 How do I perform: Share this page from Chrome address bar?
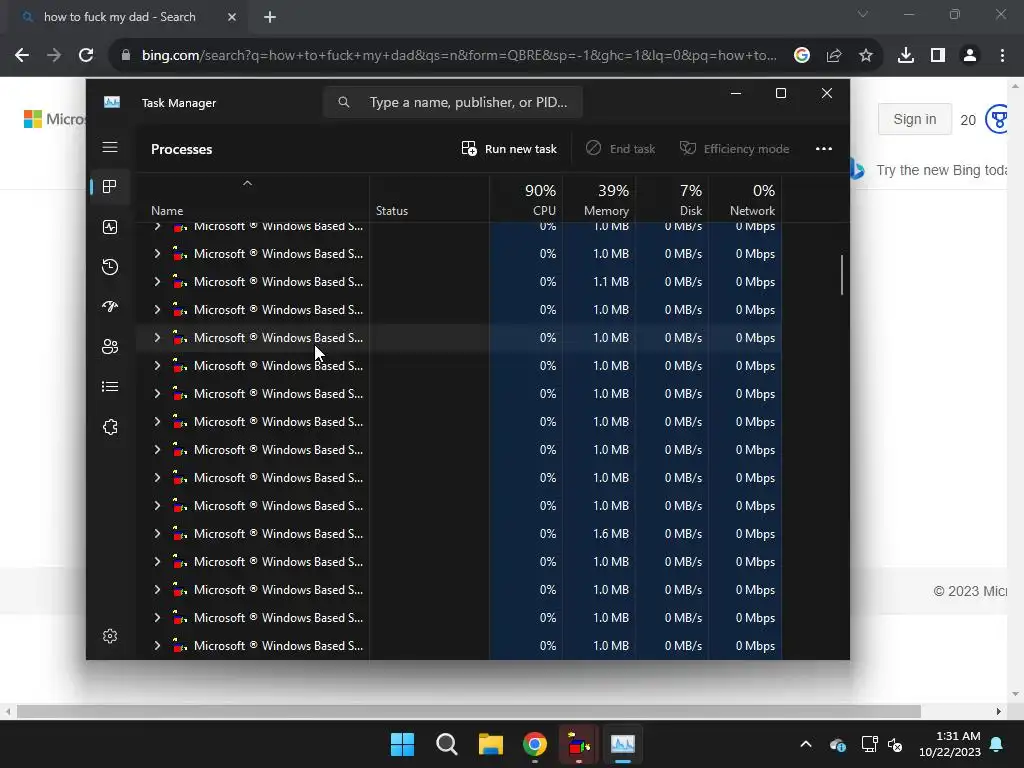pos(834,56)
